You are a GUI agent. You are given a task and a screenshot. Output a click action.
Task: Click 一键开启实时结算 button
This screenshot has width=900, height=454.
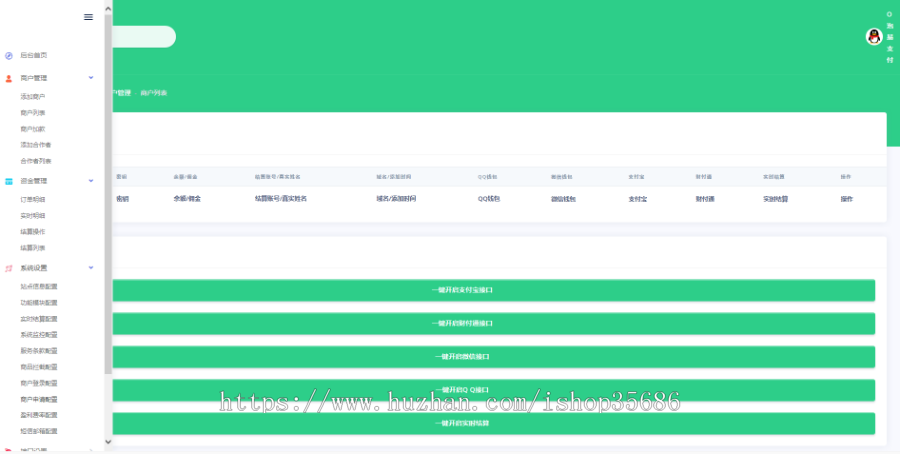(494, 424)
